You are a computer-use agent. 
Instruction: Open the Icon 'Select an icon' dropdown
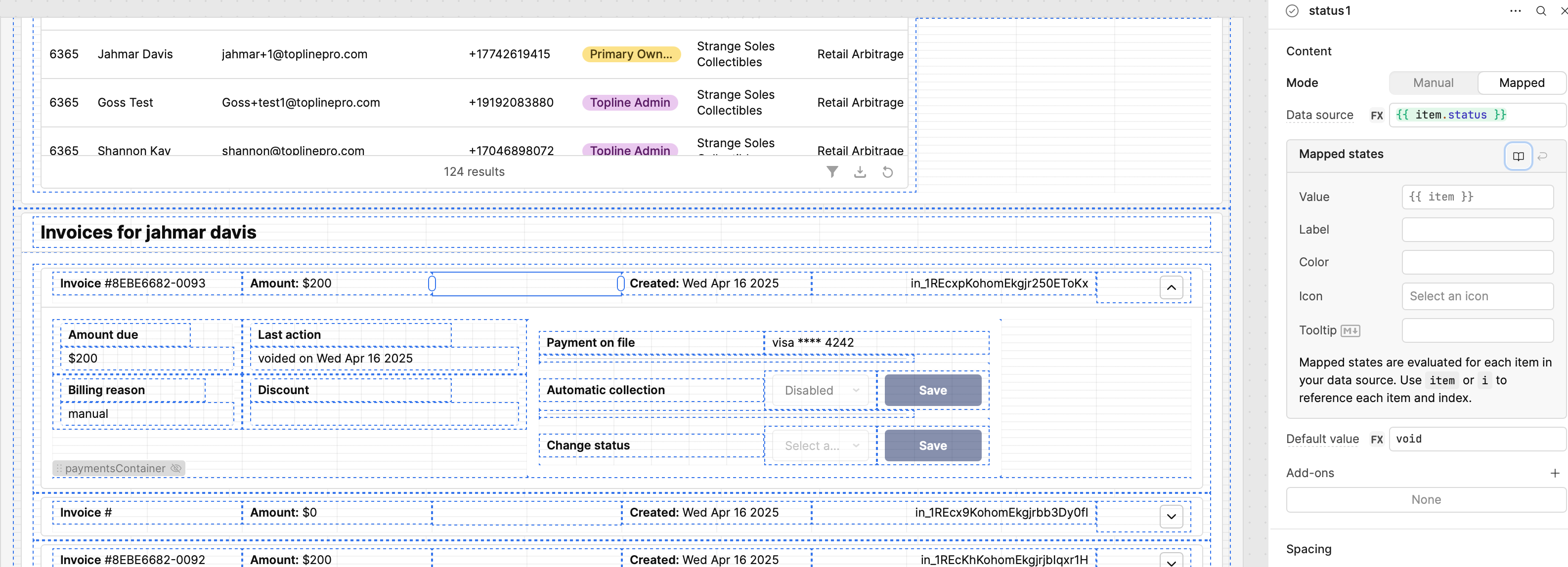point(1478,296)
